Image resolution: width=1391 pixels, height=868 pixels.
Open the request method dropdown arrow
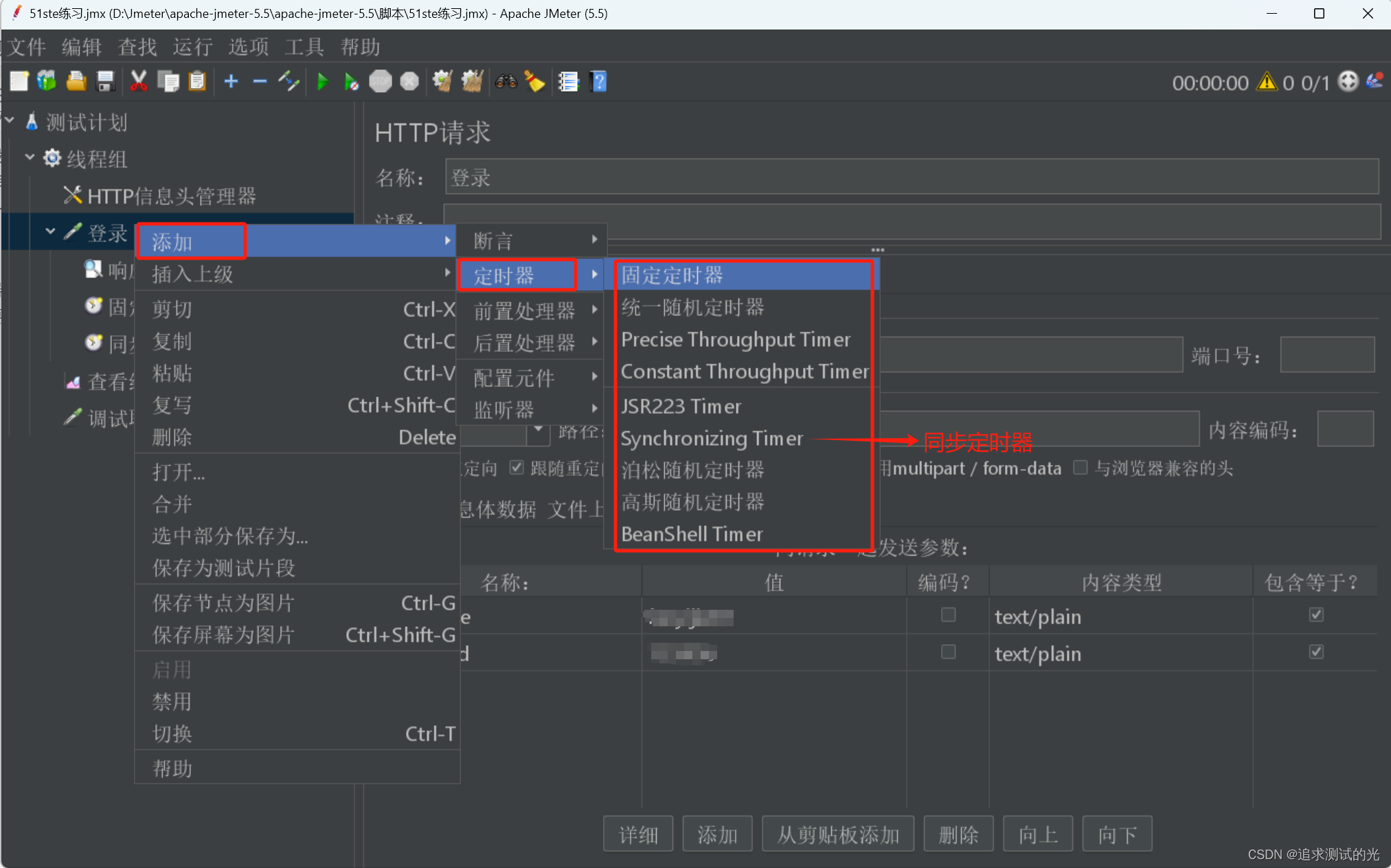click(x=539, y=431)
